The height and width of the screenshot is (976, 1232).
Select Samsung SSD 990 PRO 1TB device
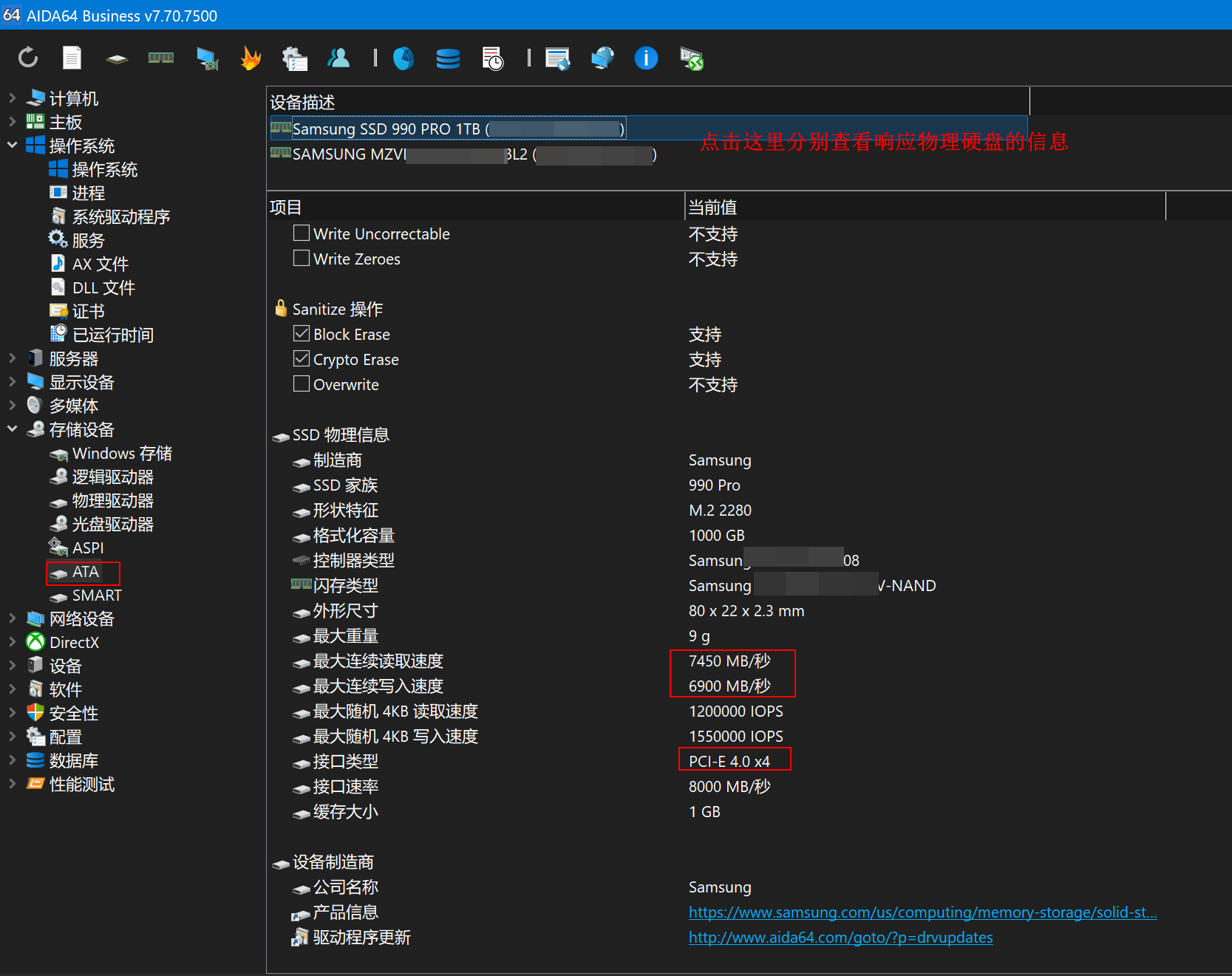click(649, 129)
